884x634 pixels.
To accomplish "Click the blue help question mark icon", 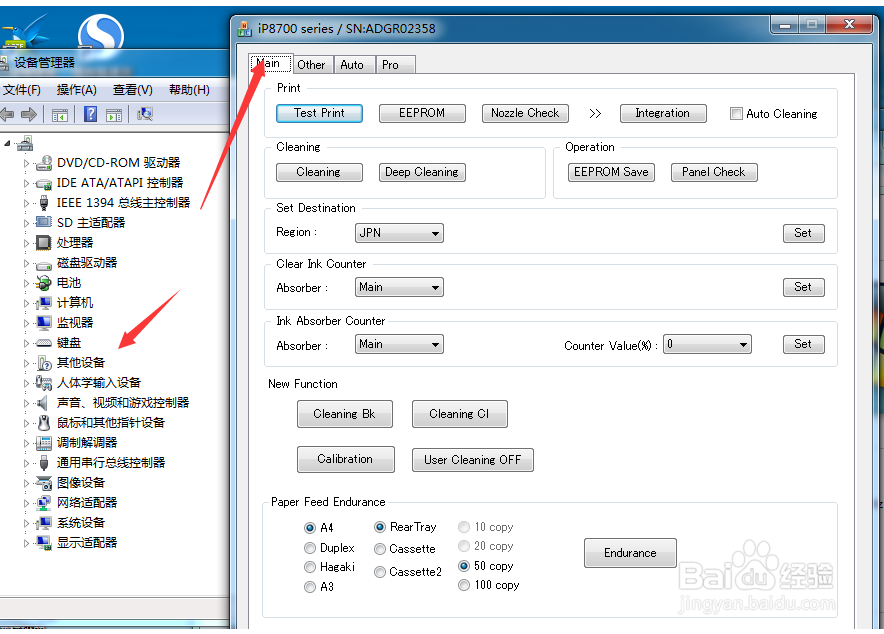I will (x=90, y=114).
